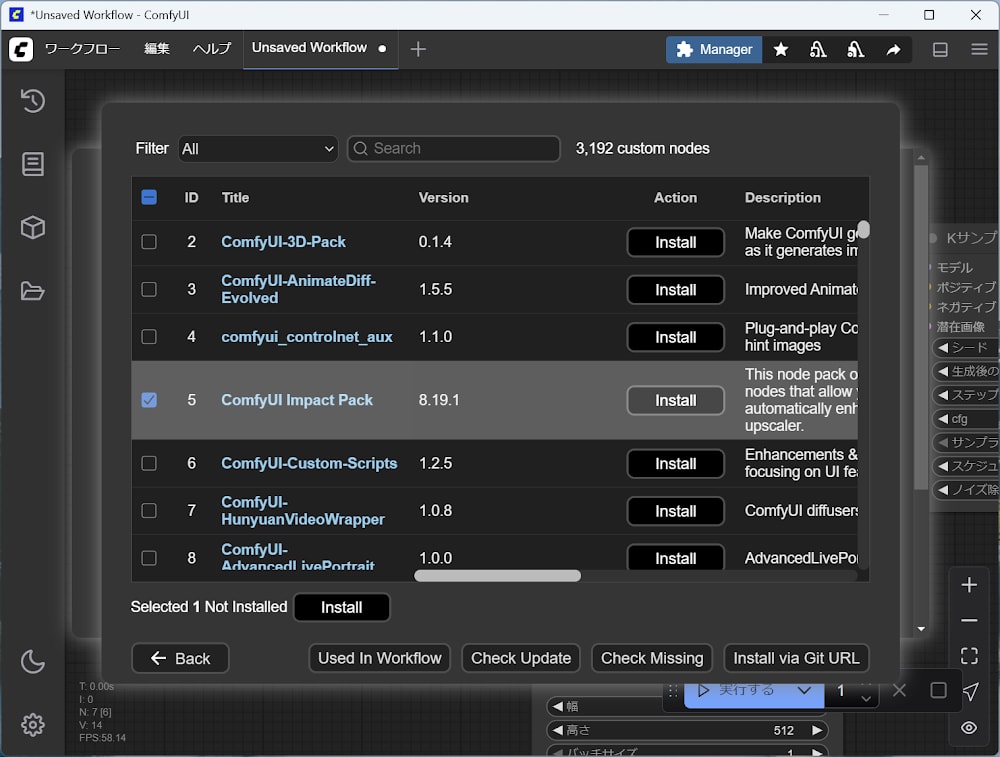The width and height of the screenshot is (1000, 757).
Task: Install ComfyUI-3D-Pack
Action: [x=675, y=242]
